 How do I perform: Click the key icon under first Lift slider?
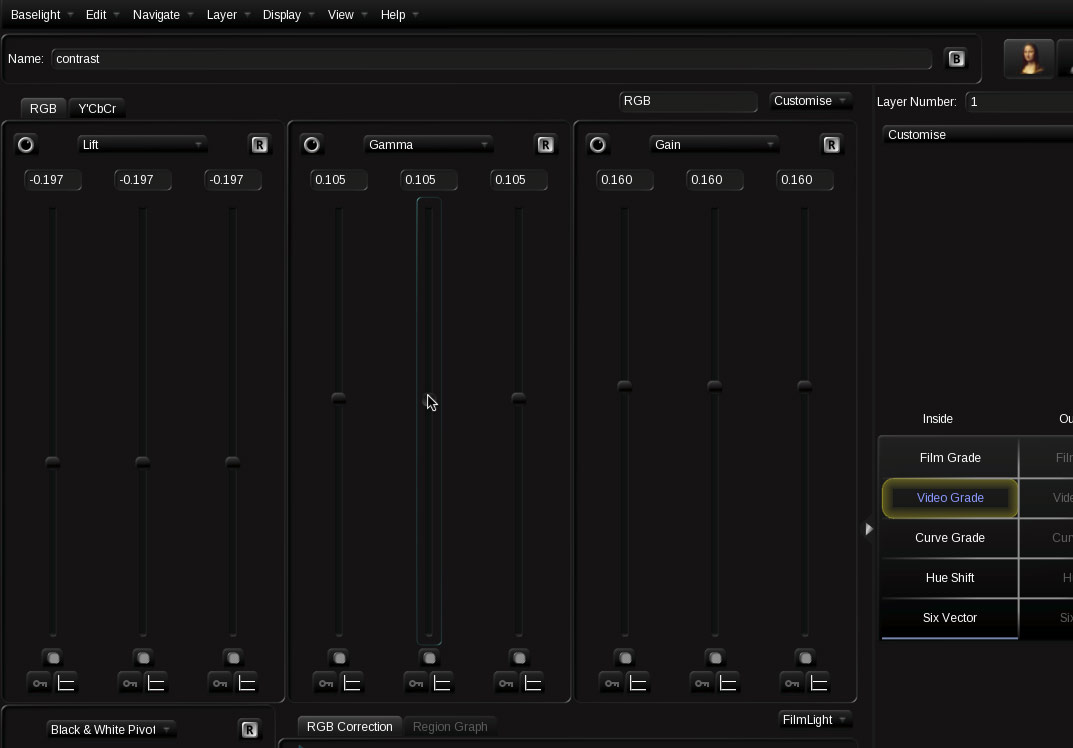[40, 683]
